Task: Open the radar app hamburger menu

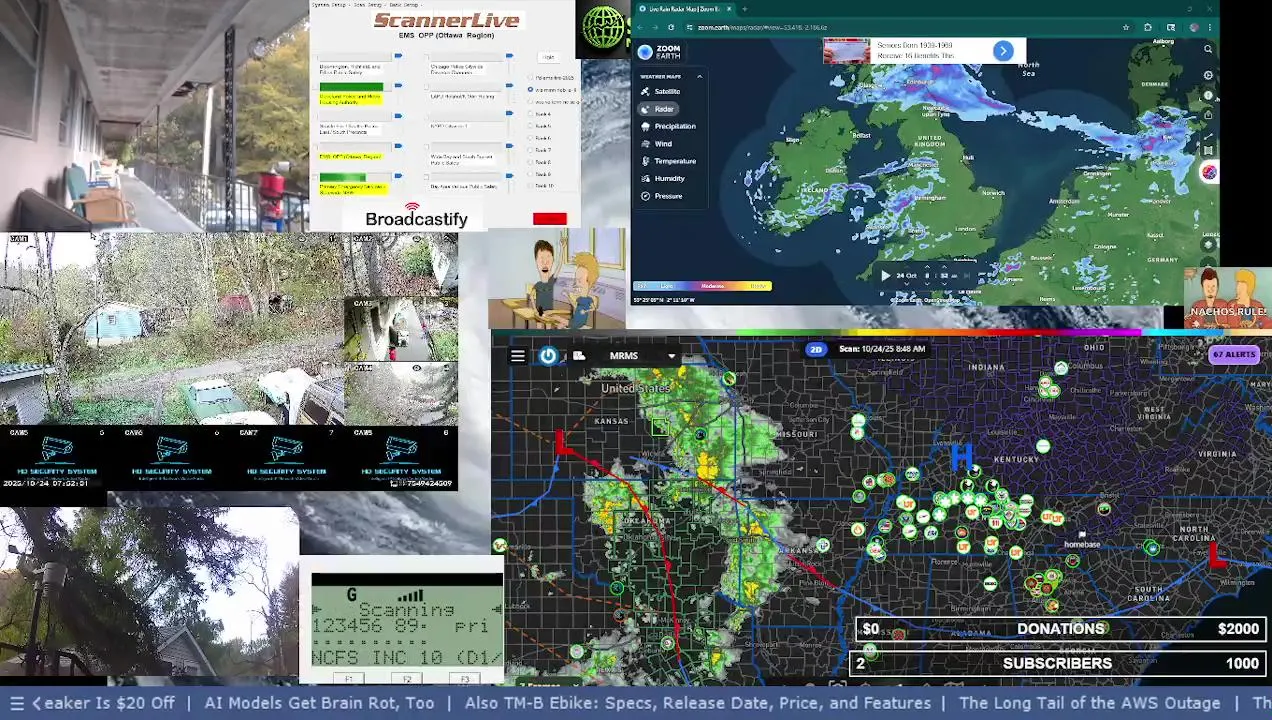Action: (517, 356)
